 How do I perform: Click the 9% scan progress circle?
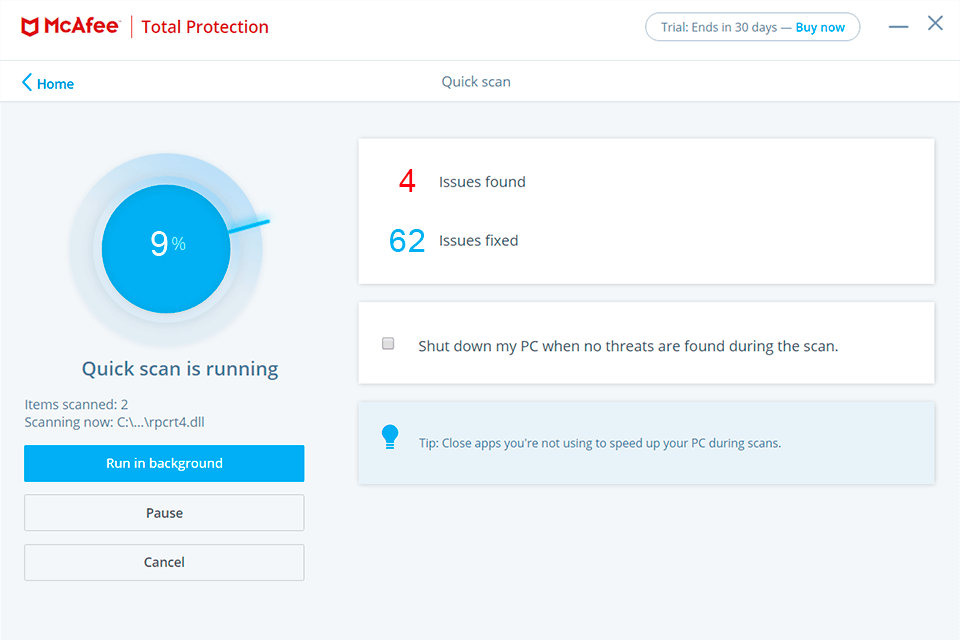(166, 247)
